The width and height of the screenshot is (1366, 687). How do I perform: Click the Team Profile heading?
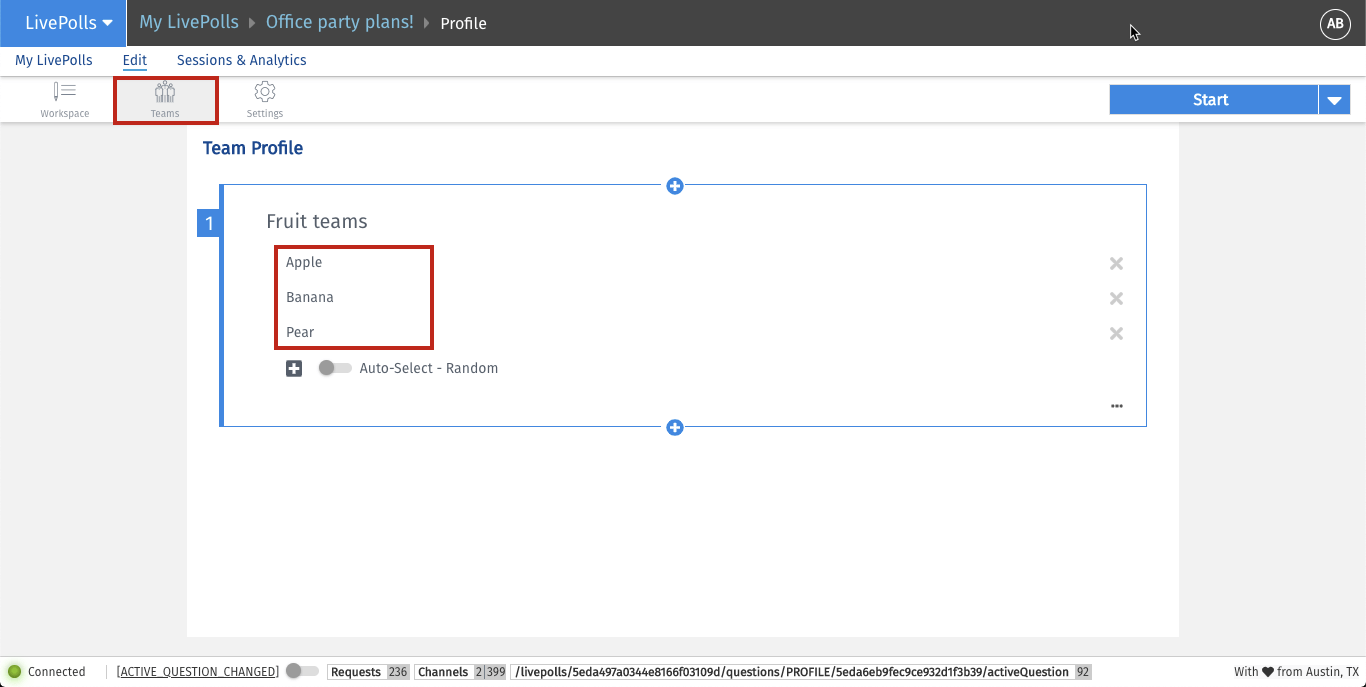tap(253, 148)
